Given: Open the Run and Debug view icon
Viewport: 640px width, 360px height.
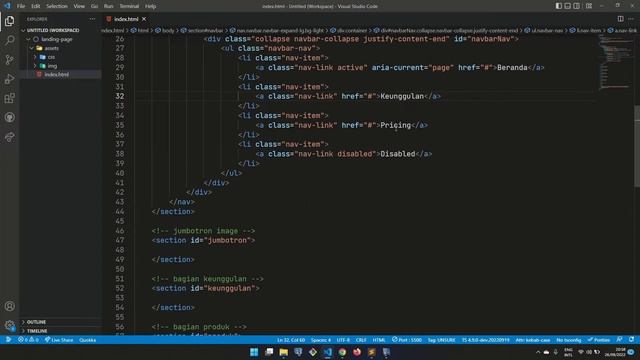Looking at the screenshot, I should coord(9,79).
